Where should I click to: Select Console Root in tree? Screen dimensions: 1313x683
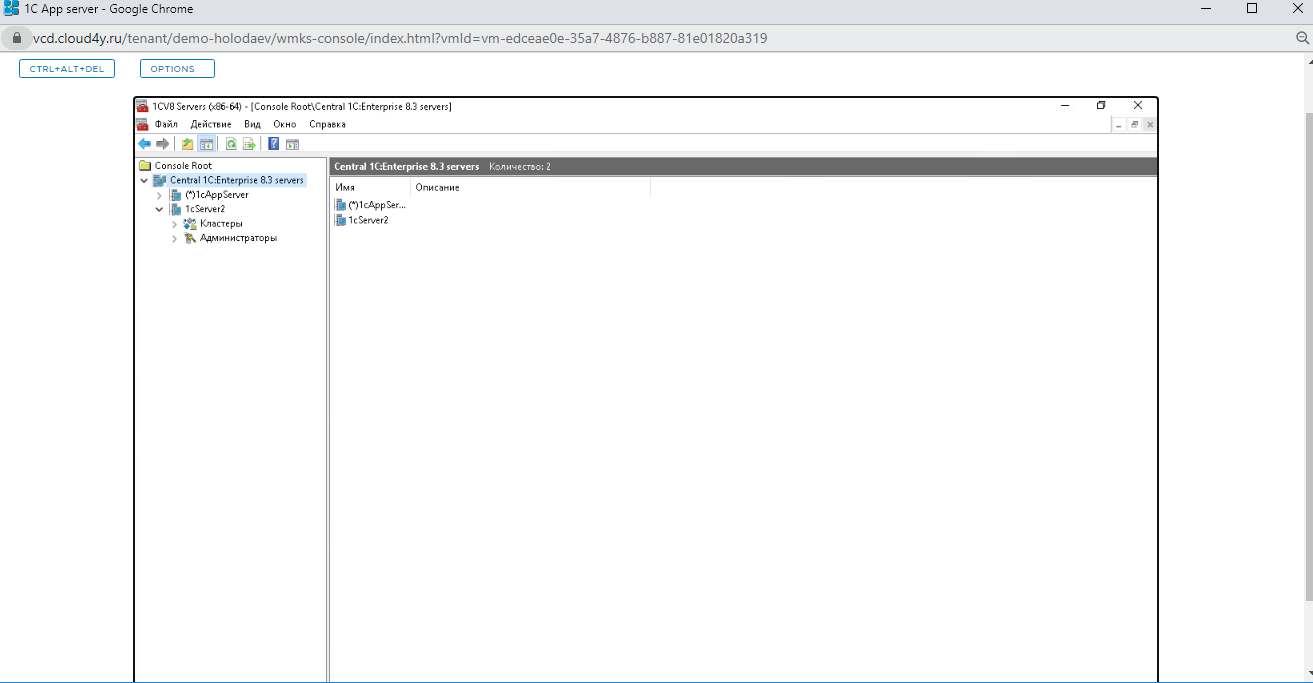[x=183, y=166]
